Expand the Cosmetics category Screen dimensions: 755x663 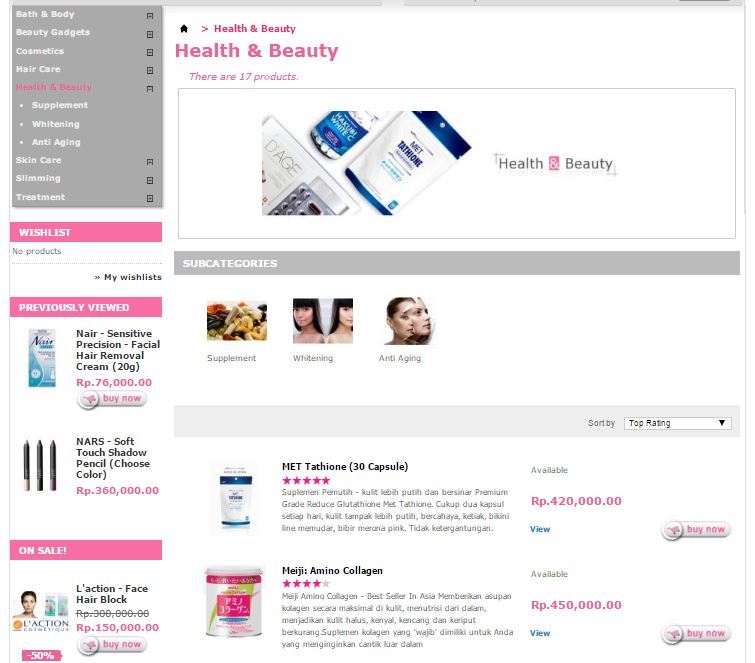pyautogui.click(x=150, y=52)
